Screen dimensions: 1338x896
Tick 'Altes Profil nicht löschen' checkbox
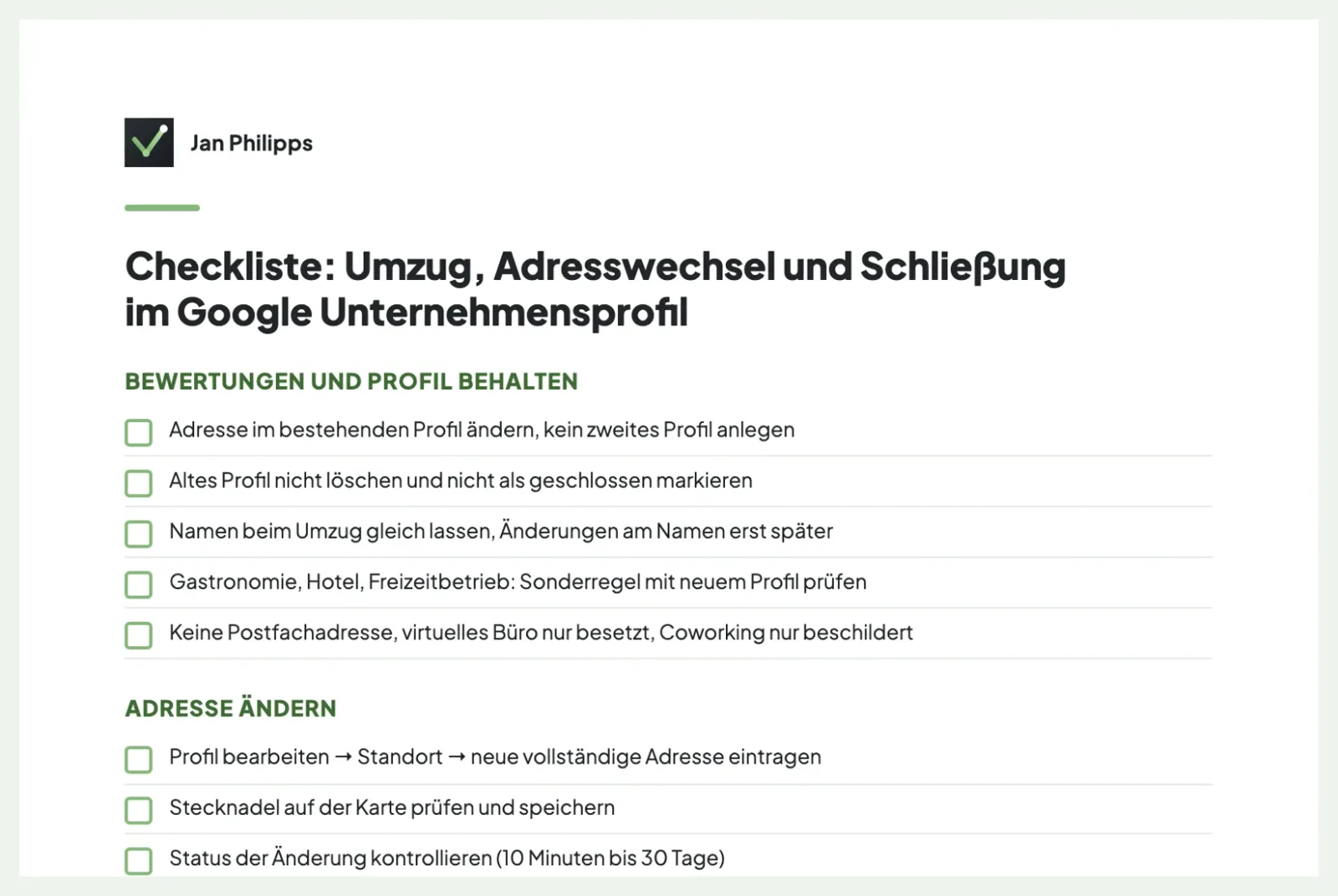coord(139,483)
